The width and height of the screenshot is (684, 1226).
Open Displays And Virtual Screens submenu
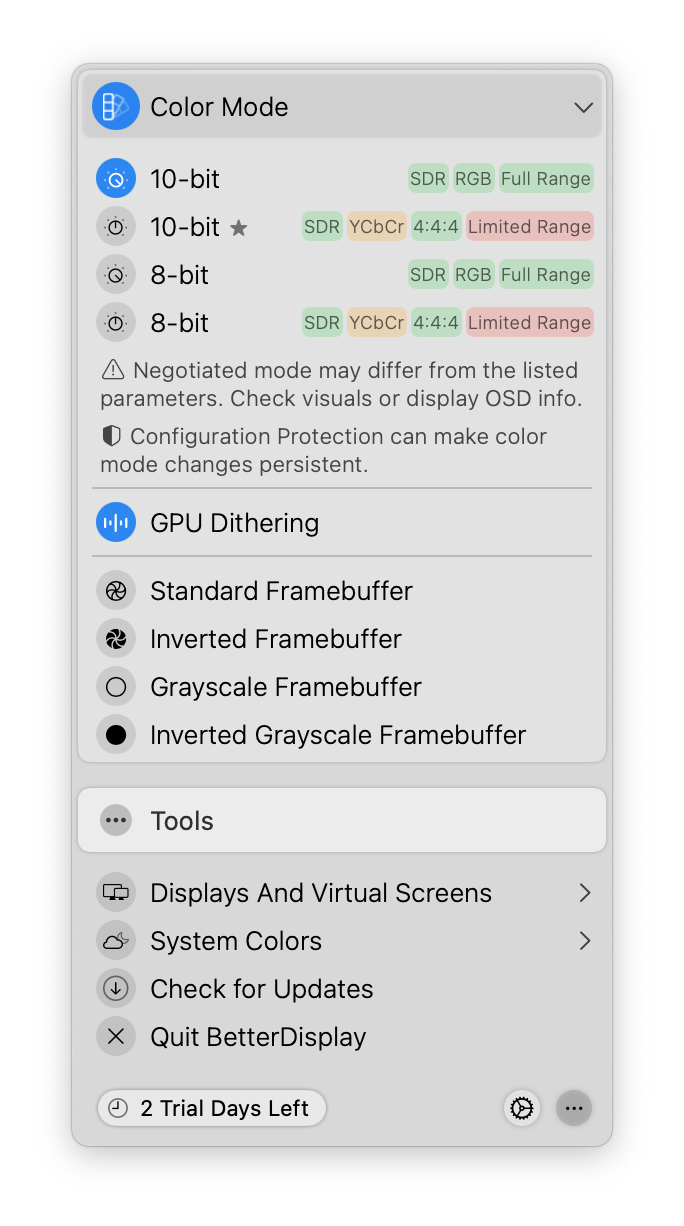click(320, 893)
